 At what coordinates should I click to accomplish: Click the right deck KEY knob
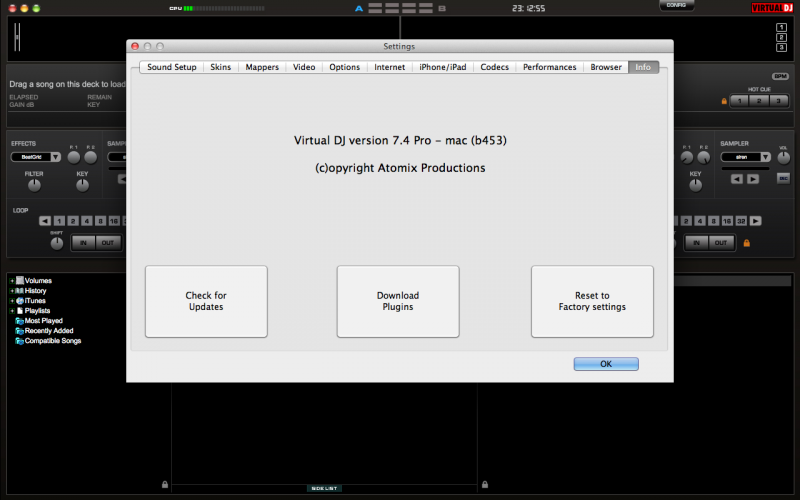click(x=695, y=186)
